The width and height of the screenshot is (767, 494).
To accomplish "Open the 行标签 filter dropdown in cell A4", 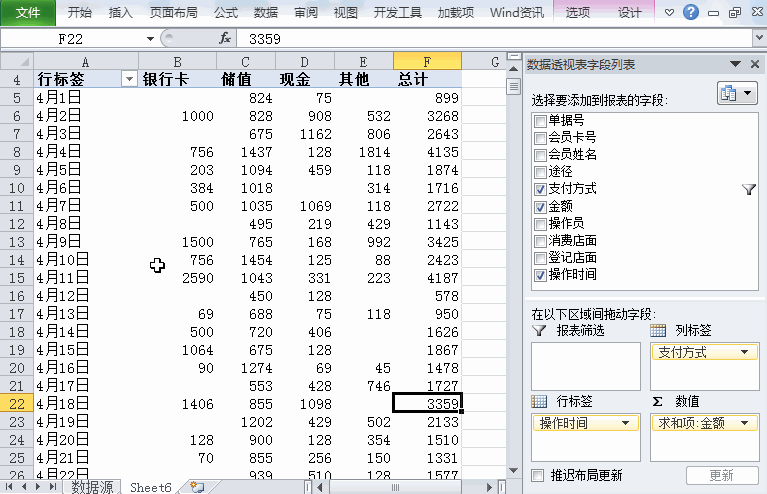I will coord(129,79).
